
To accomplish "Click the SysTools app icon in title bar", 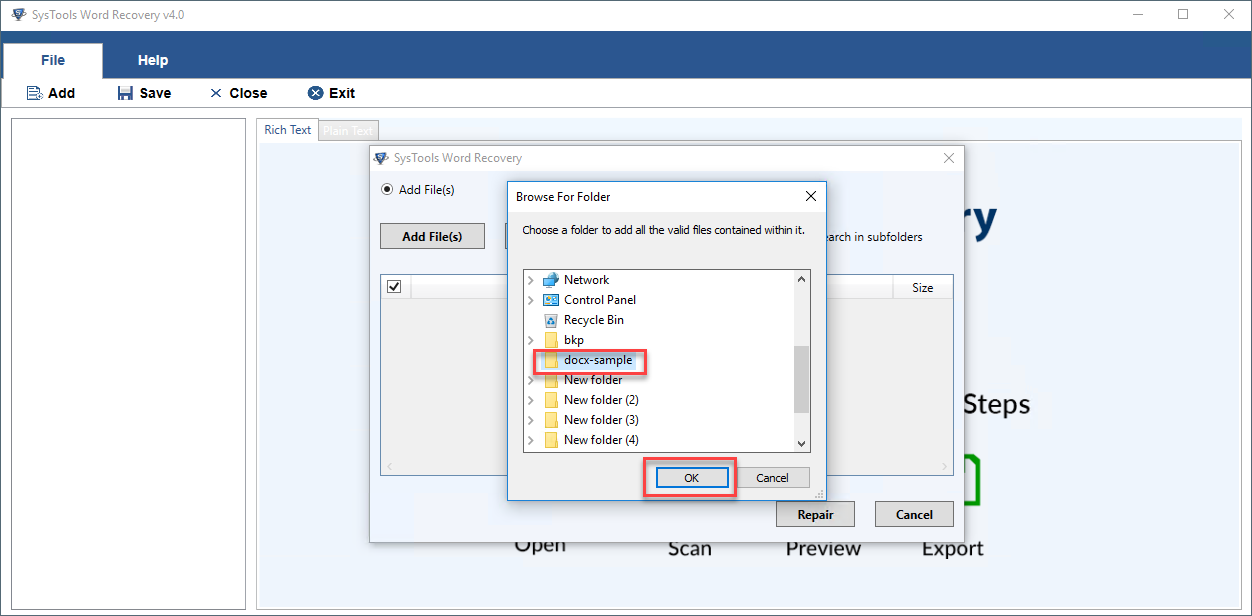I will 18,15.
